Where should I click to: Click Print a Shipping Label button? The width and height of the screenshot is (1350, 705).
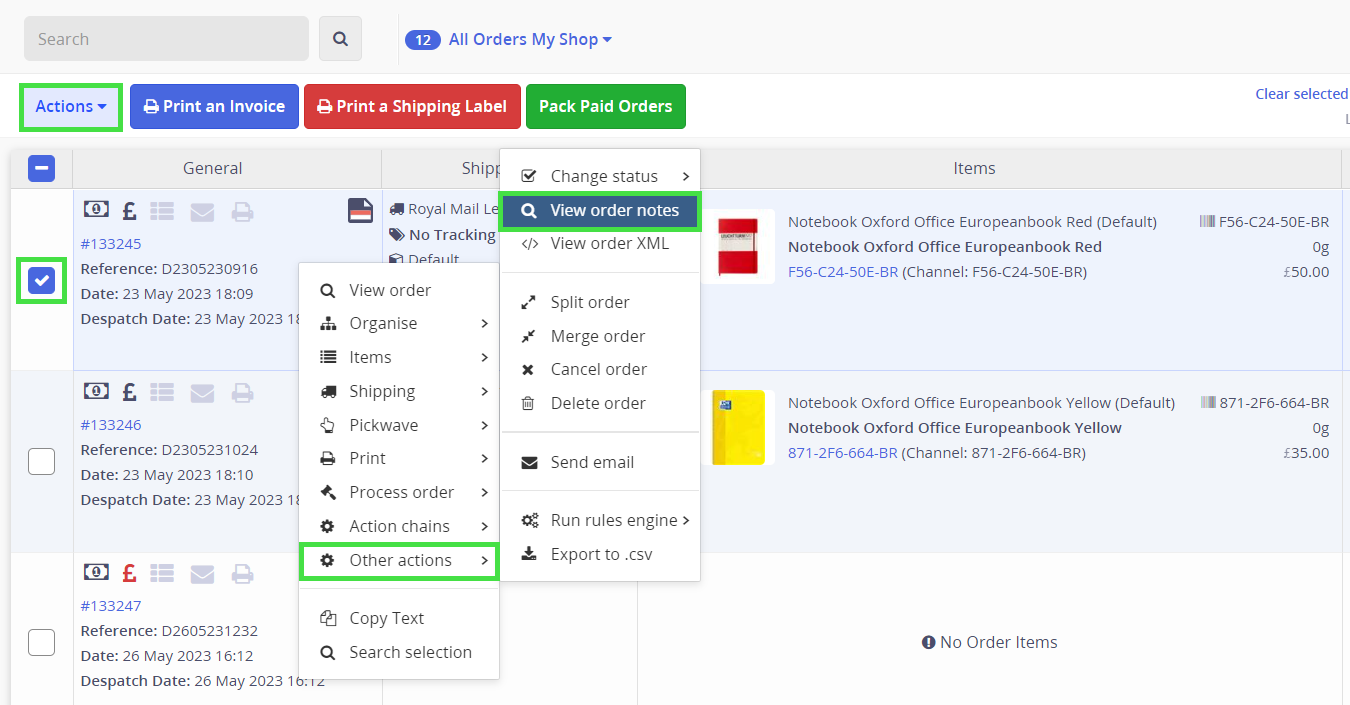coord(412,106)
